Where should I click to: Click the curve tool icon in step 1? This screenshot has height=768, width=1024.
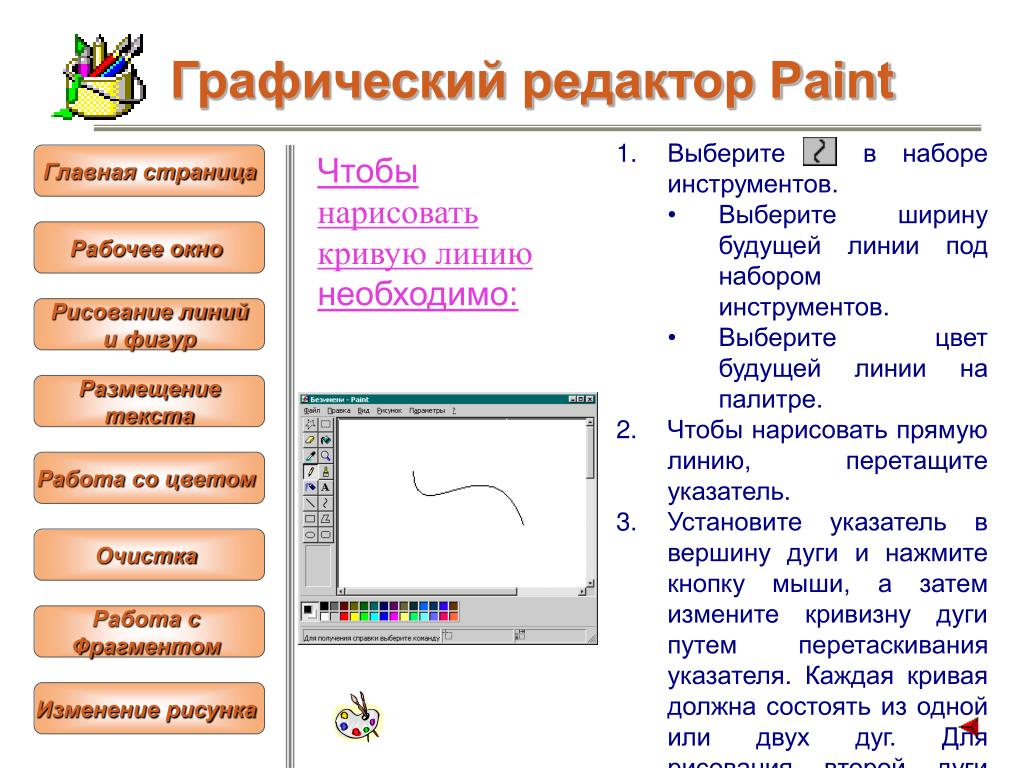click(820, 152)
